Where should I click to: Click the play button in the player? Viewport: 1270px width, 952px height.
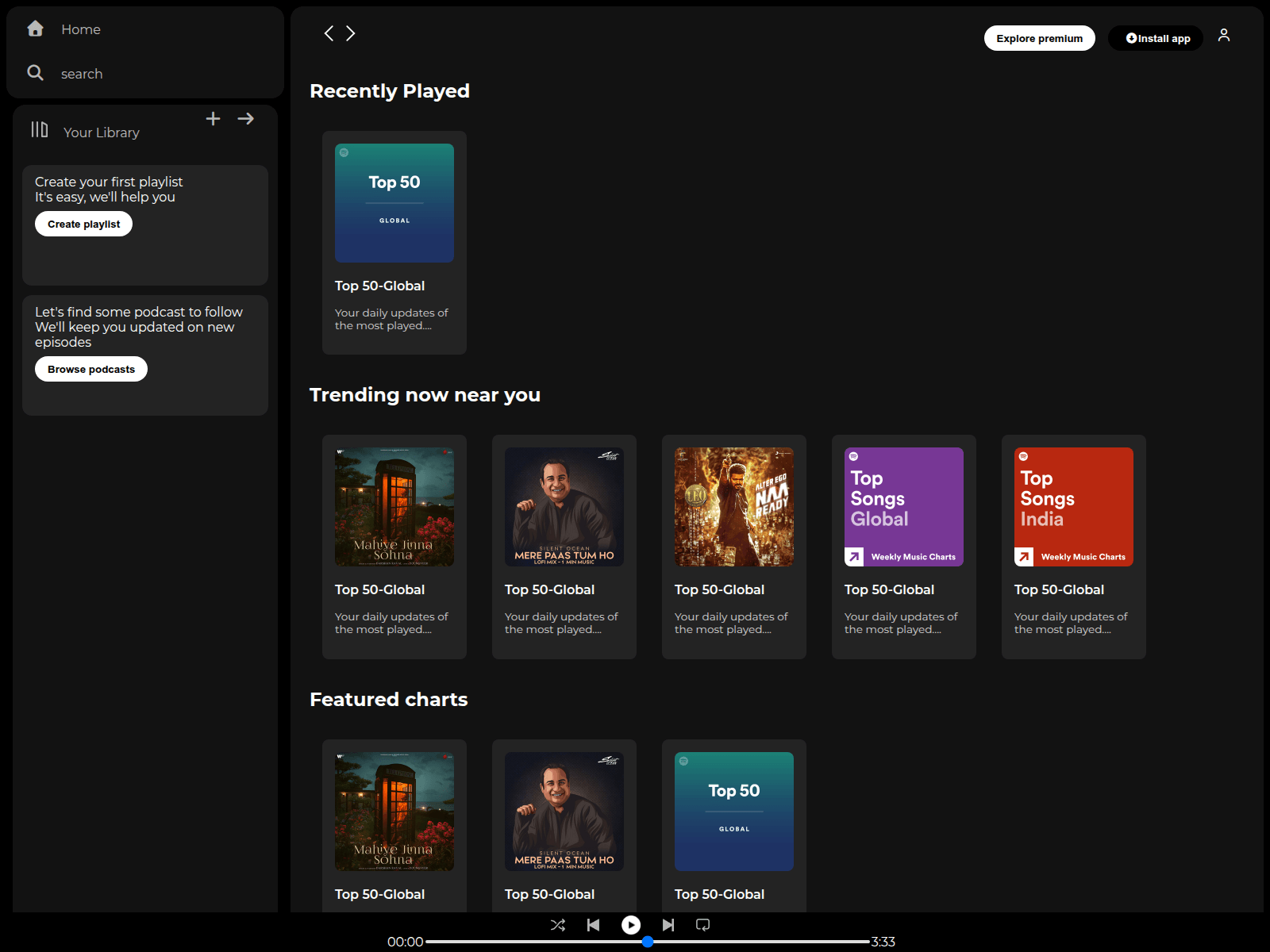(631, 925)
